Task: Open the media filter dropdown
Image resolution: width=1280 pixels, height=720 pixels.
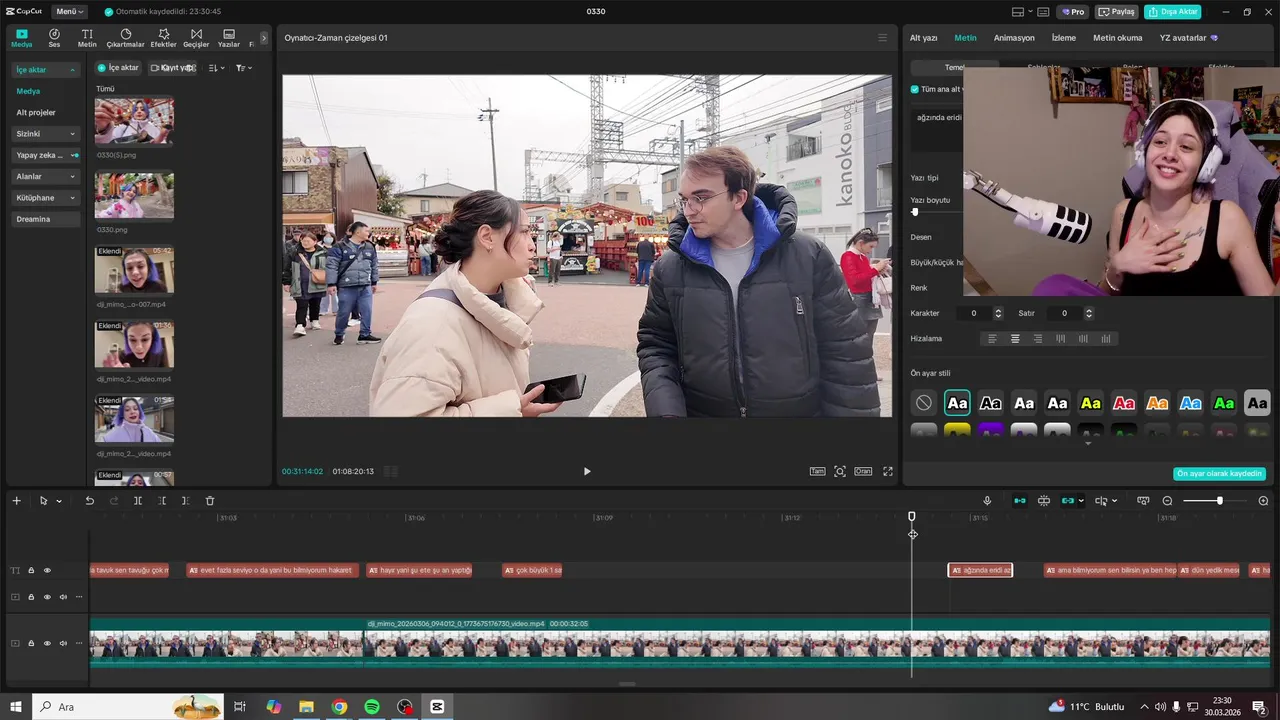Action: click(x=243, y=68)
